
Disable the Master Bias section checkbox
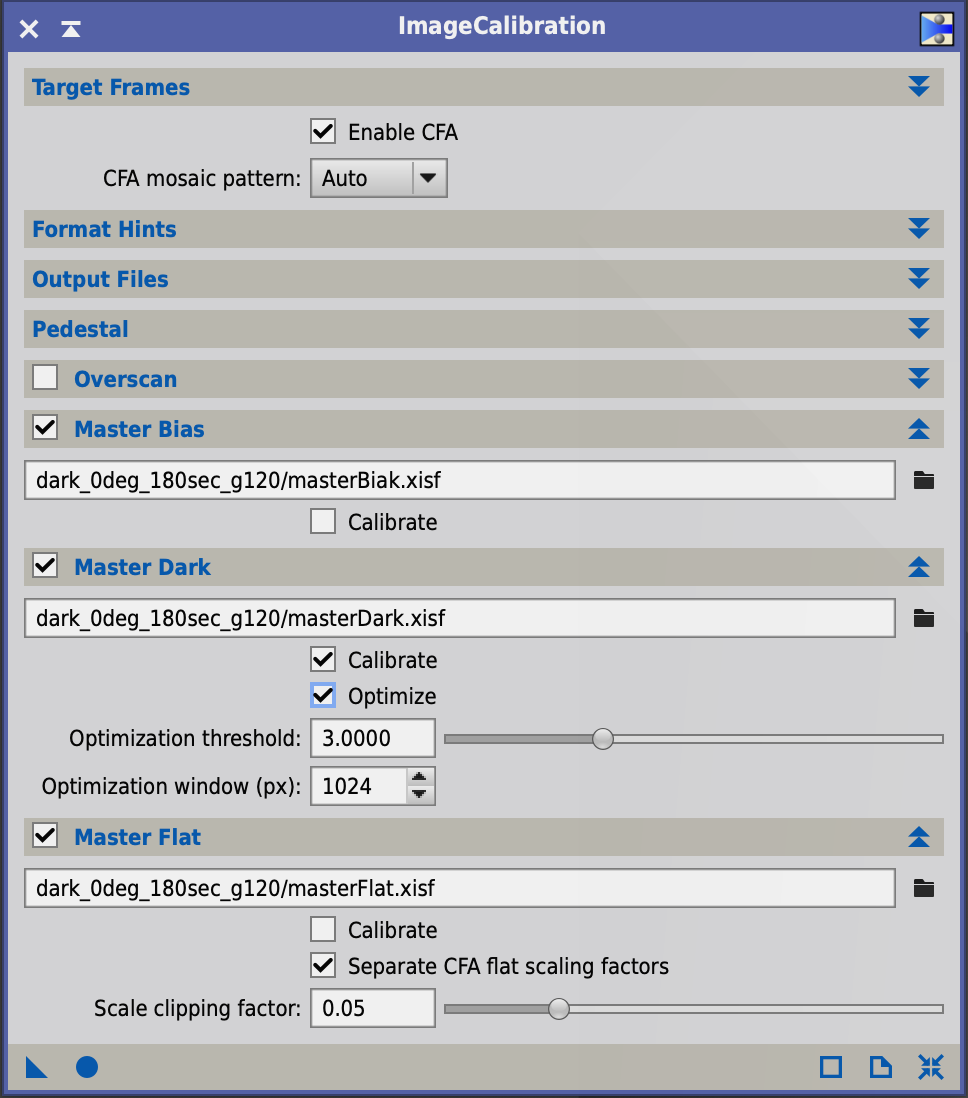click(46, 428)
